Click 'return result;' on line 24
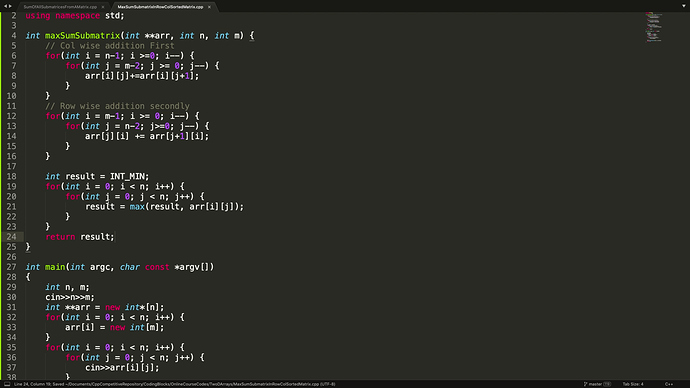This screenshot has width=690, height=388. pos(80,237)
